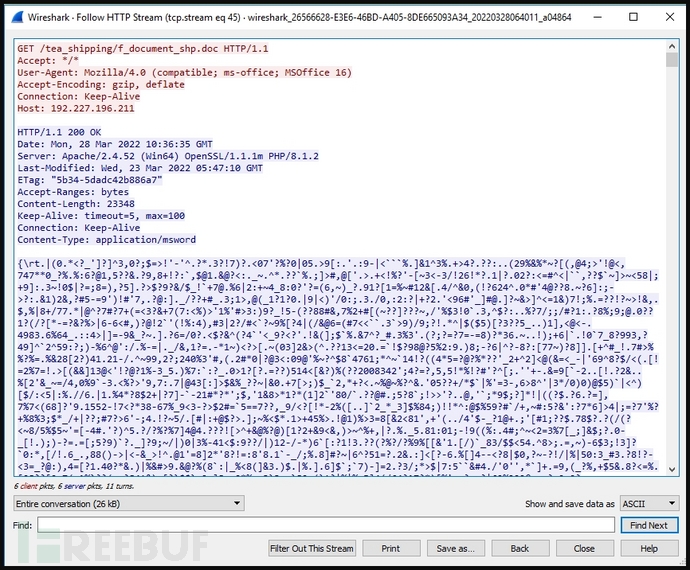Click Filter Out This Stream button
The height and width of the screenshot is (570, 690).
(311, 548)
